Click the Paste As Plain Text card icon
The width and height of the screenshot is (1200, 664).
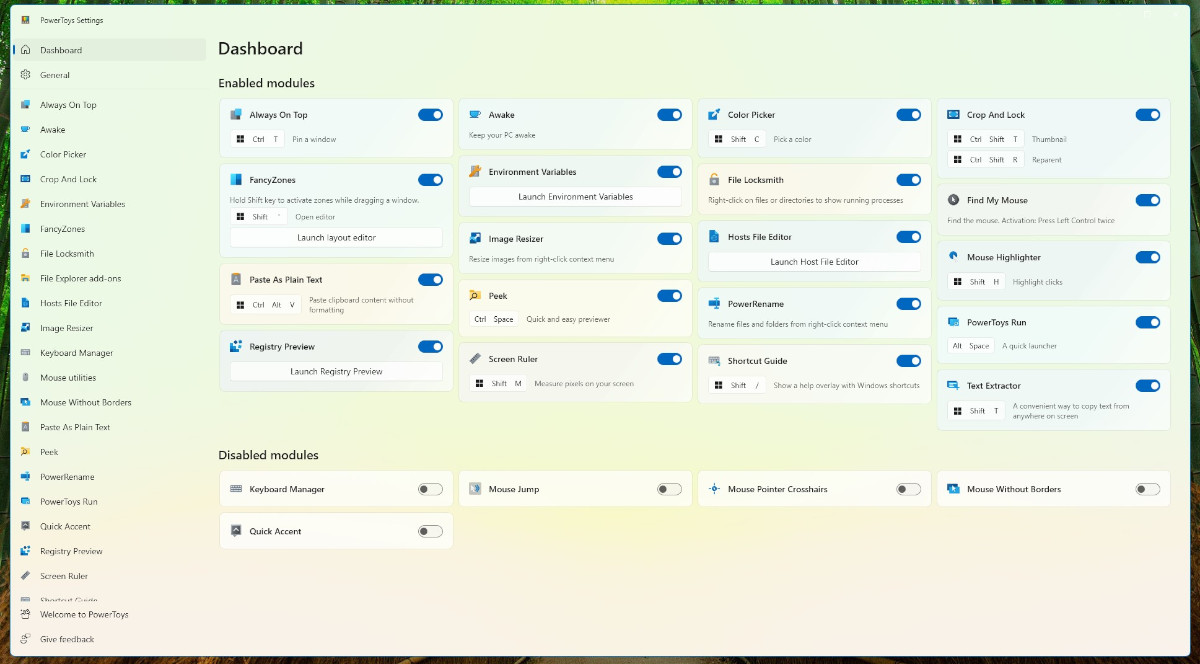coord(236,280)
